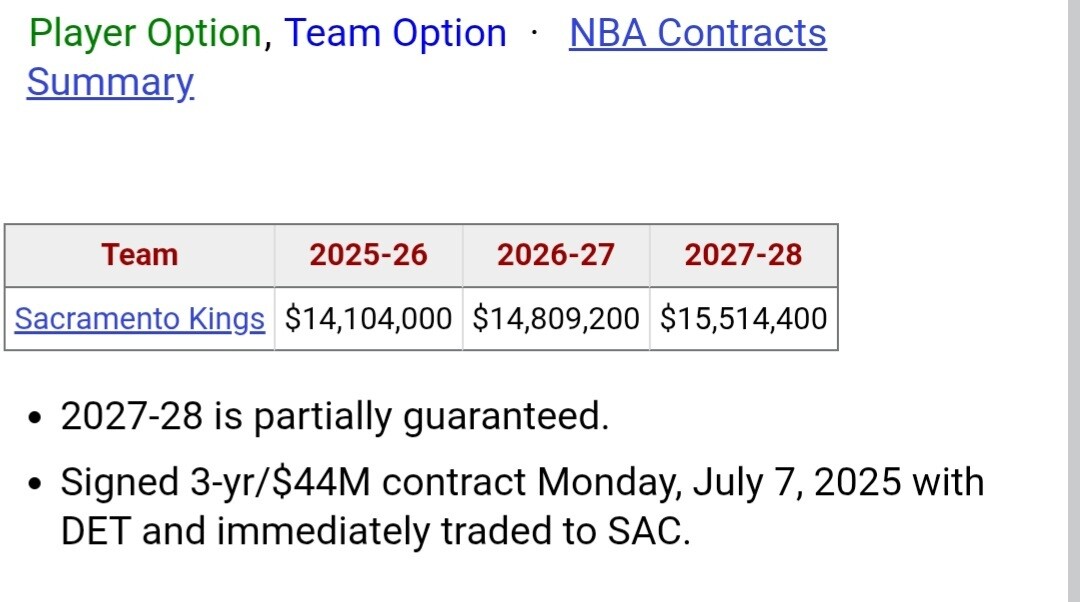Screen dimensions: 1080x602
Task: Click the 'Signed 3-yr/$44M contract' note line
Action: [x=522, y=481]
